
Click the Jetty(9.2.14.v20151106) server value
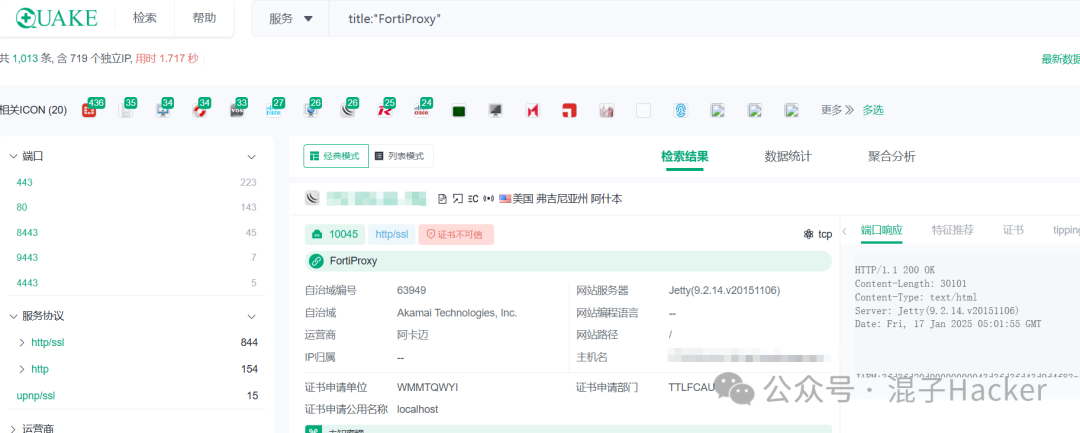point(724,291)
